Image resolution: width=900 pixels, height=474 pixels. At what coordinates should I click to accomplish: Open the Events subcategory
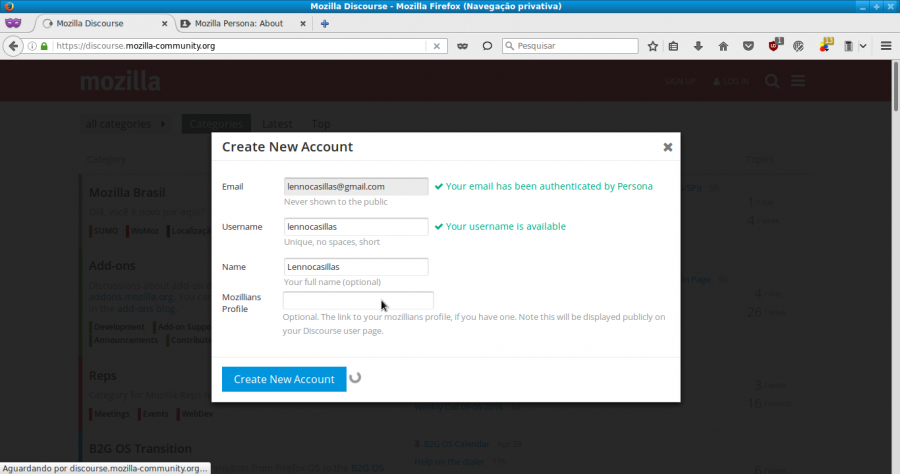(x=155, y=414)
